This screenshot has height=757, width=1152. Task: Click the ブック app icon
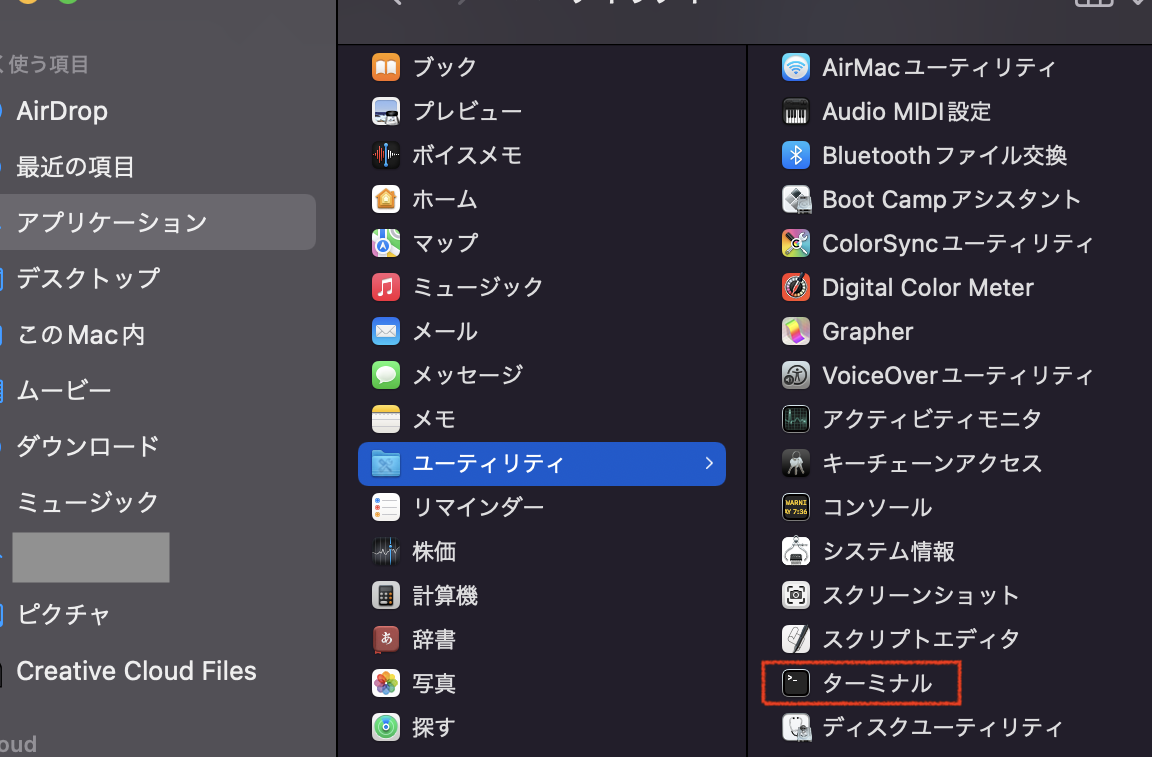386,67
